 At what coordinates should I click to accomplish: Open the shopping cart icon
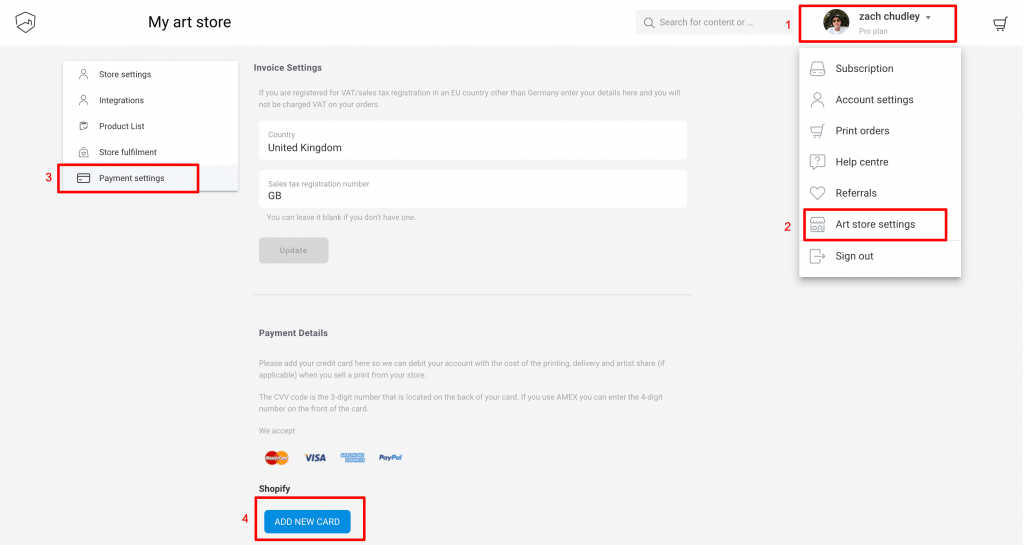tap(1000, 25)
